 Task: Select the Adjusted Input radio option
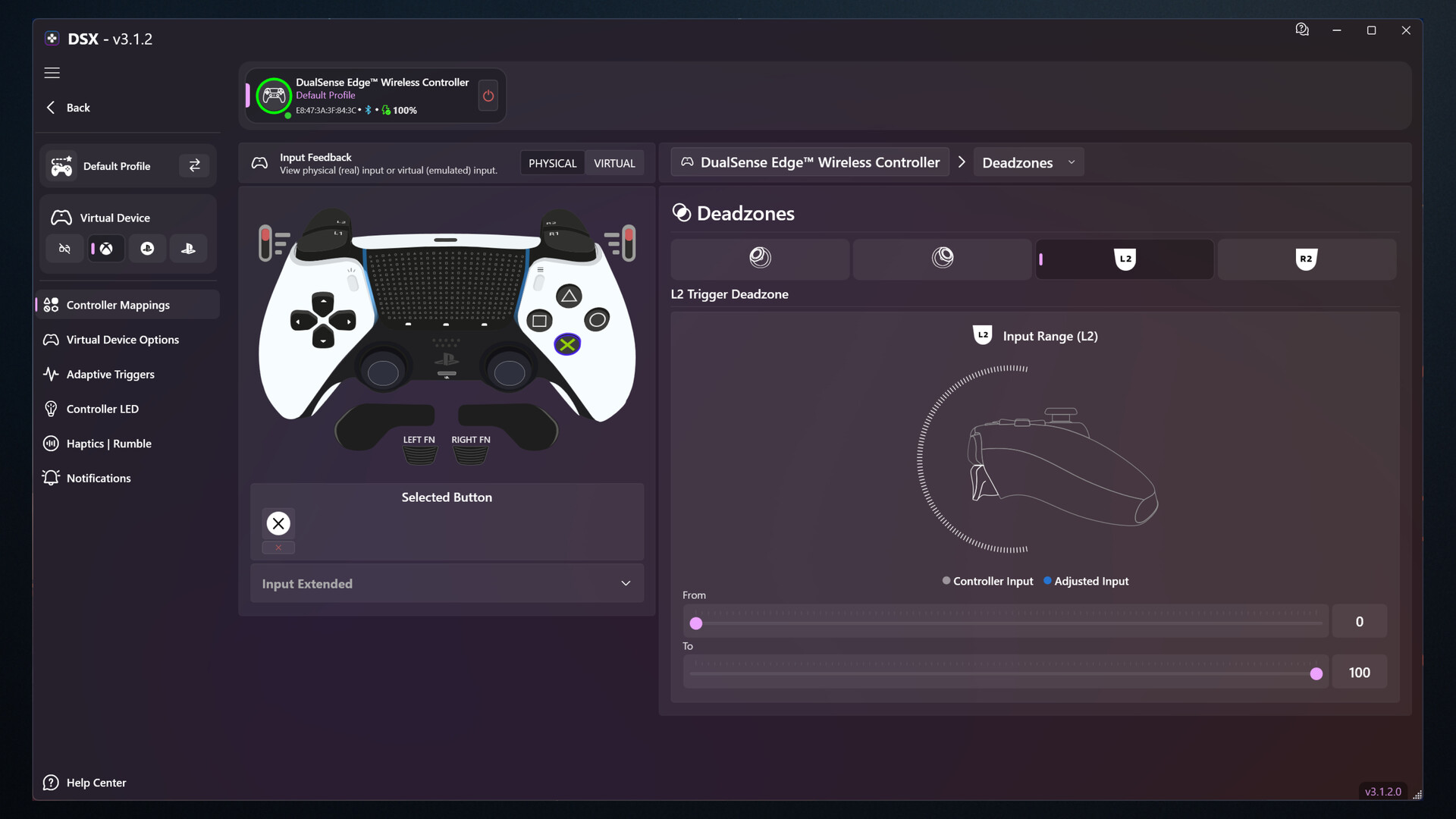1047,581
